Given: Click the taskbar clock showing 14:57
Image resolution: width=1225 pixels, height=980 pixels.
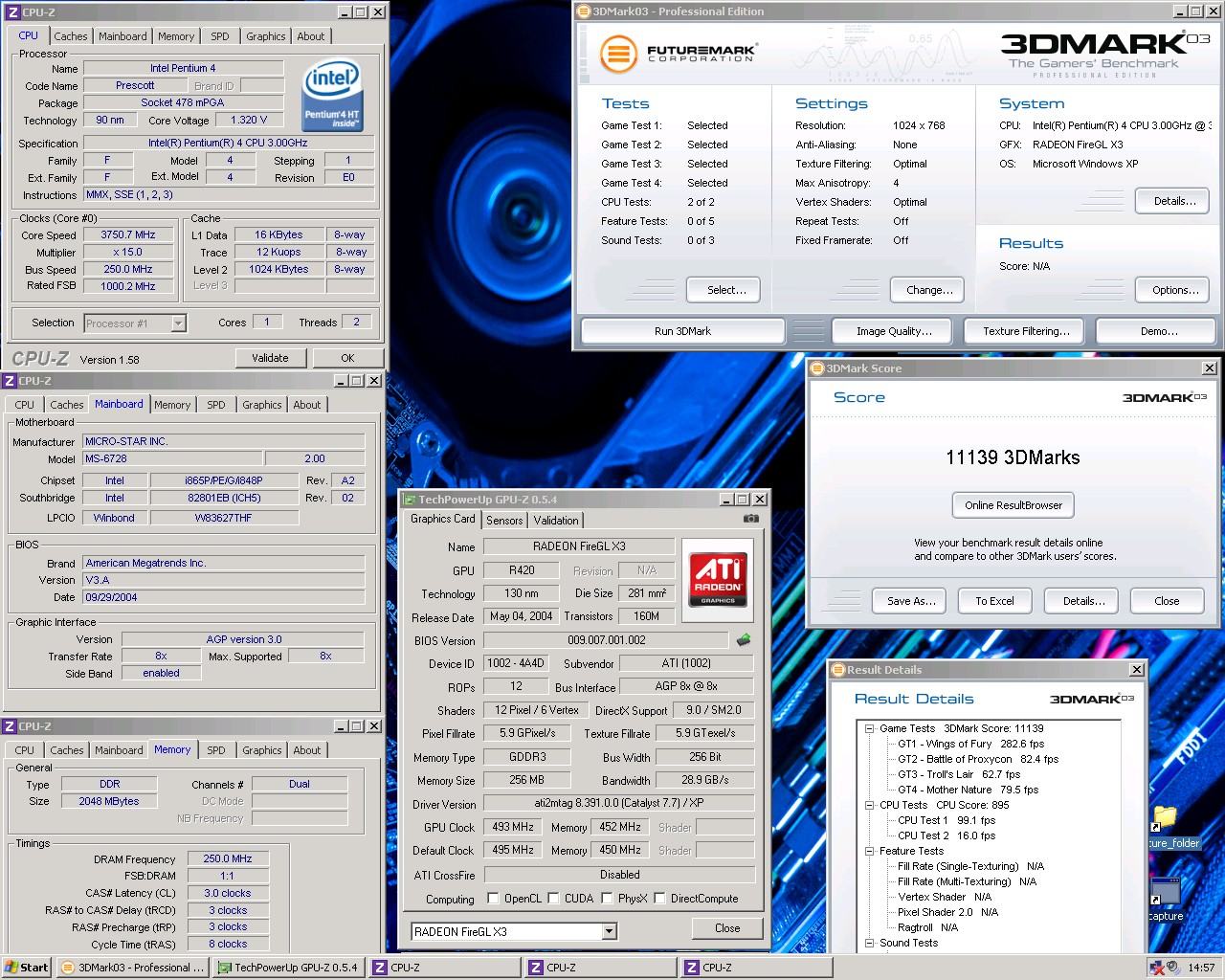Looking at the screenshot, I should [x=1201, y=968].
